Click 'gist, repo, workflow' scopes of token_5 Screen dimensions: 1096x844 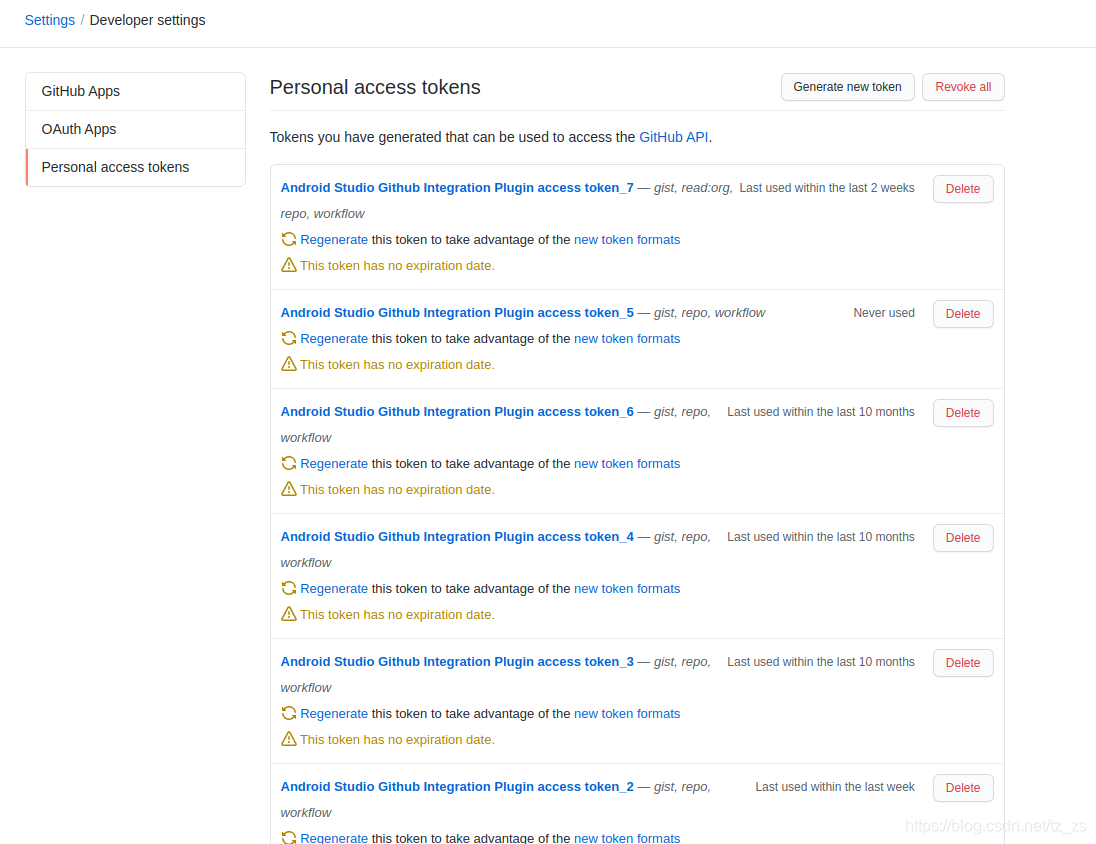[709, 313]
